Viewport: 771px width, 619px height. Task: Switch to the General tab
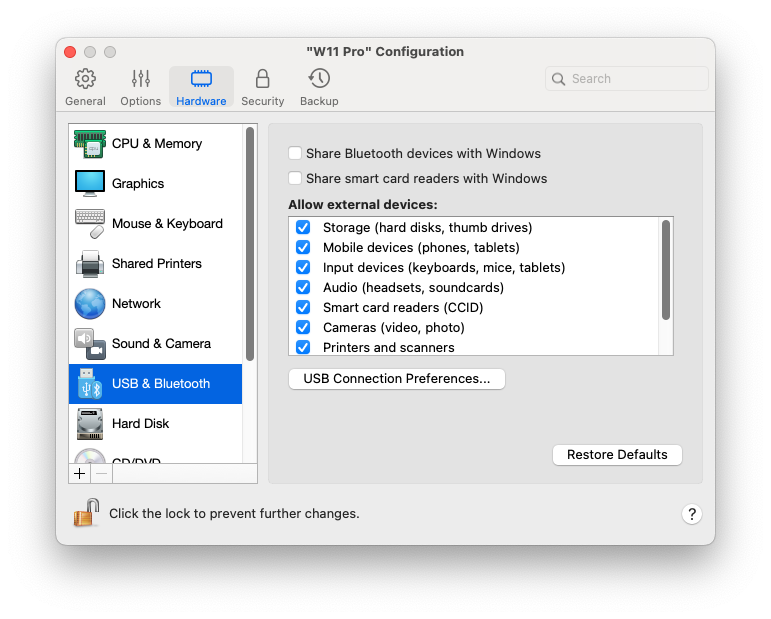click(x=86, y=87)
